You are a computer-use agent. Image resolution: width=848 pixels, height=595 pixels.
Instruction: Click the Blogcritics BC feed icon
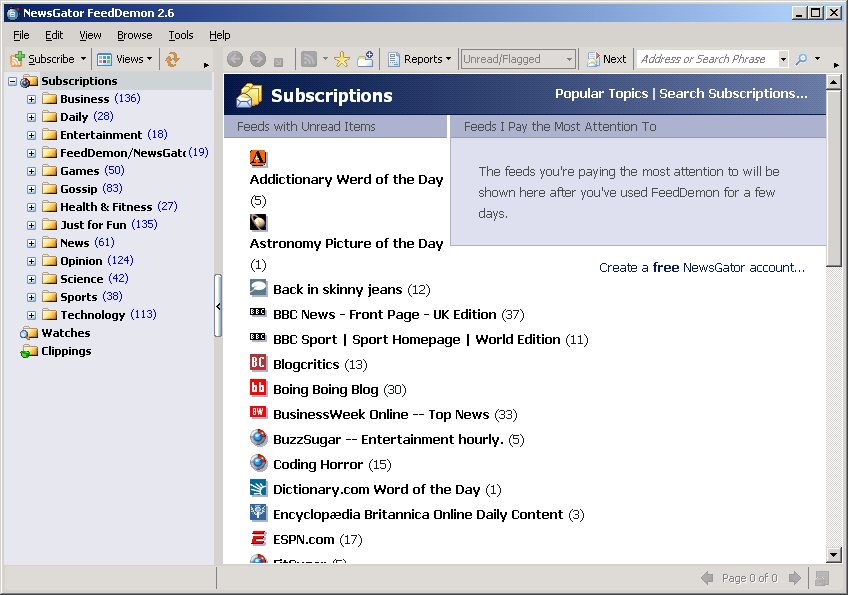tap(258, 362)
